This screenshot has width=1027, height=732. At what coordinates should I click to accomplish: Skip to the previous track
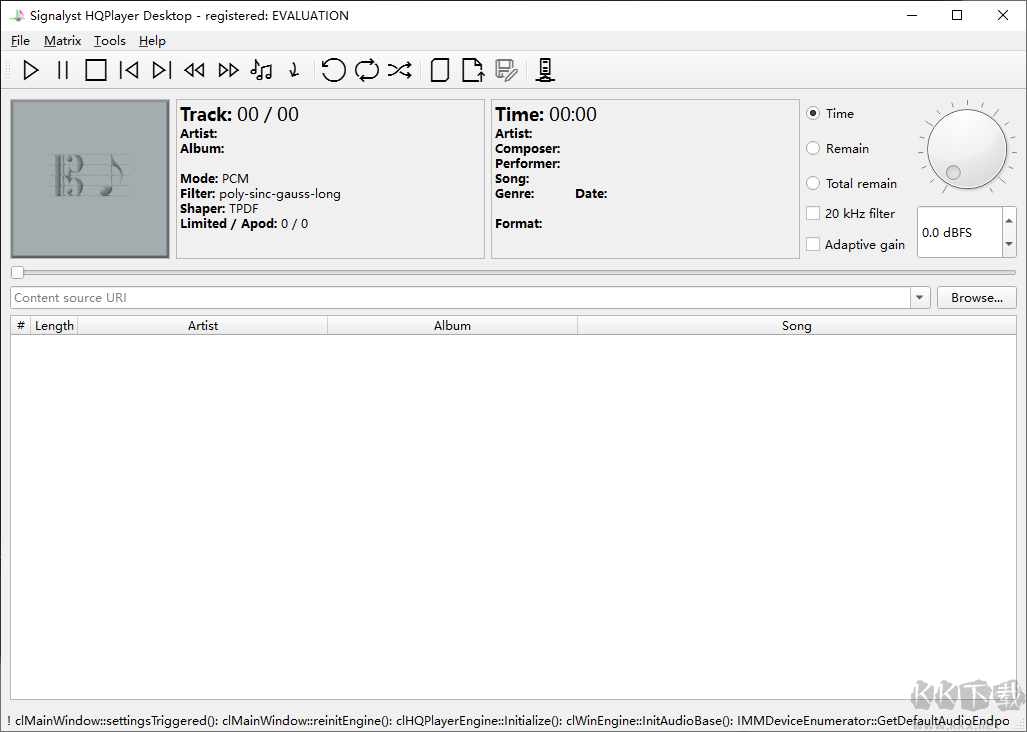point(128,70)
